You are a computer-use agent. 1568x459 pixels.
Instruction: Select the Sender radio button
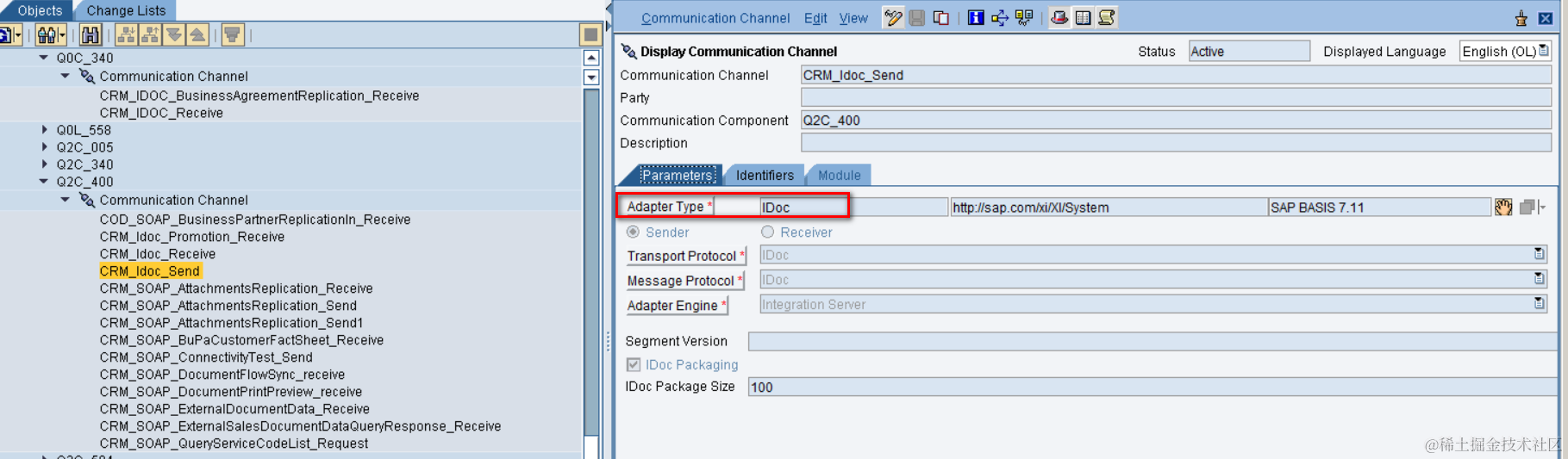coord(634,232)
